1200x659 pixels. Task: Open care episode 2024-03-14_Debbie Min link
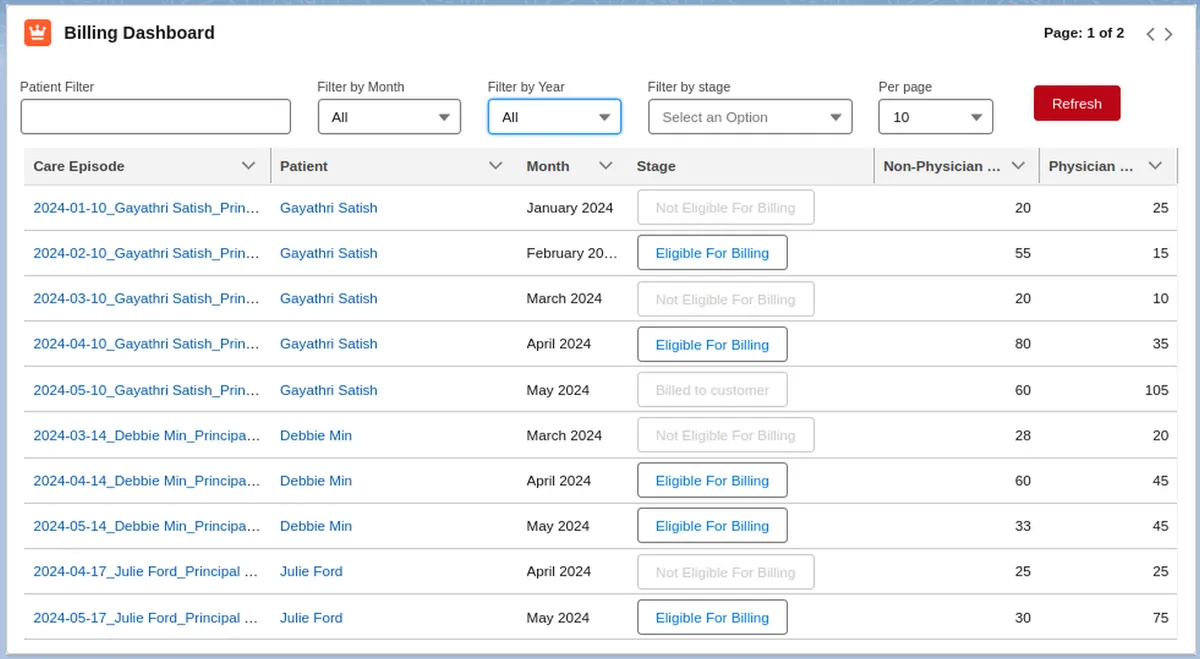pyautogui.click(x=146, y=435)
